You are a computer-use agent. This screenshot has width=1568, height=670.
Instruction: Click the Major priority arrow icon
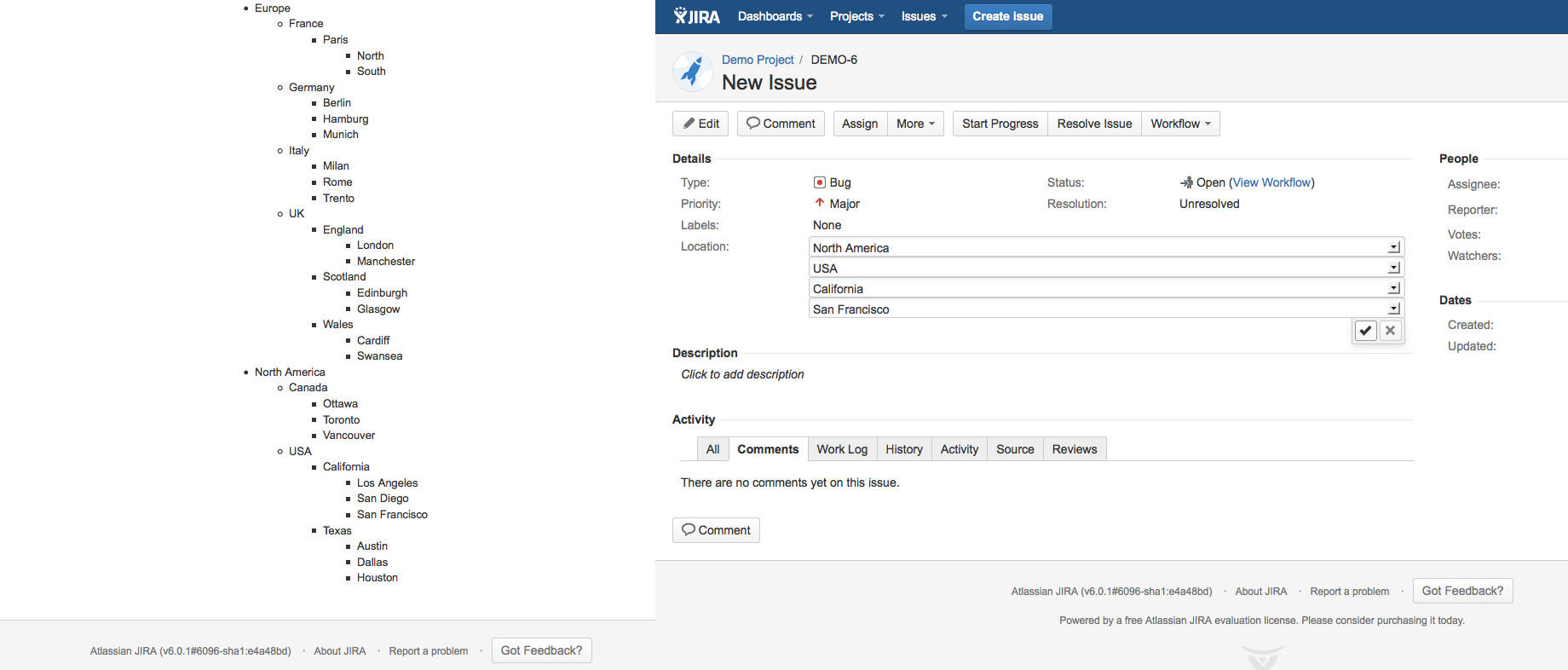click(819, 204)
